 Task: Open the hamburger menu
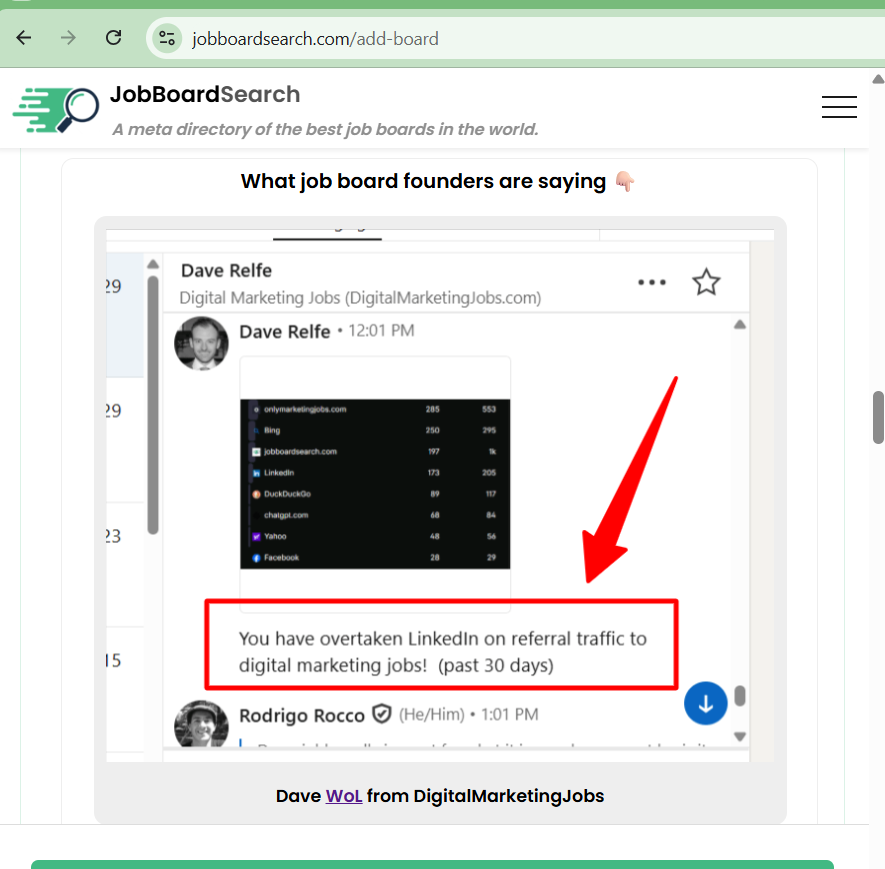point(839,107)
